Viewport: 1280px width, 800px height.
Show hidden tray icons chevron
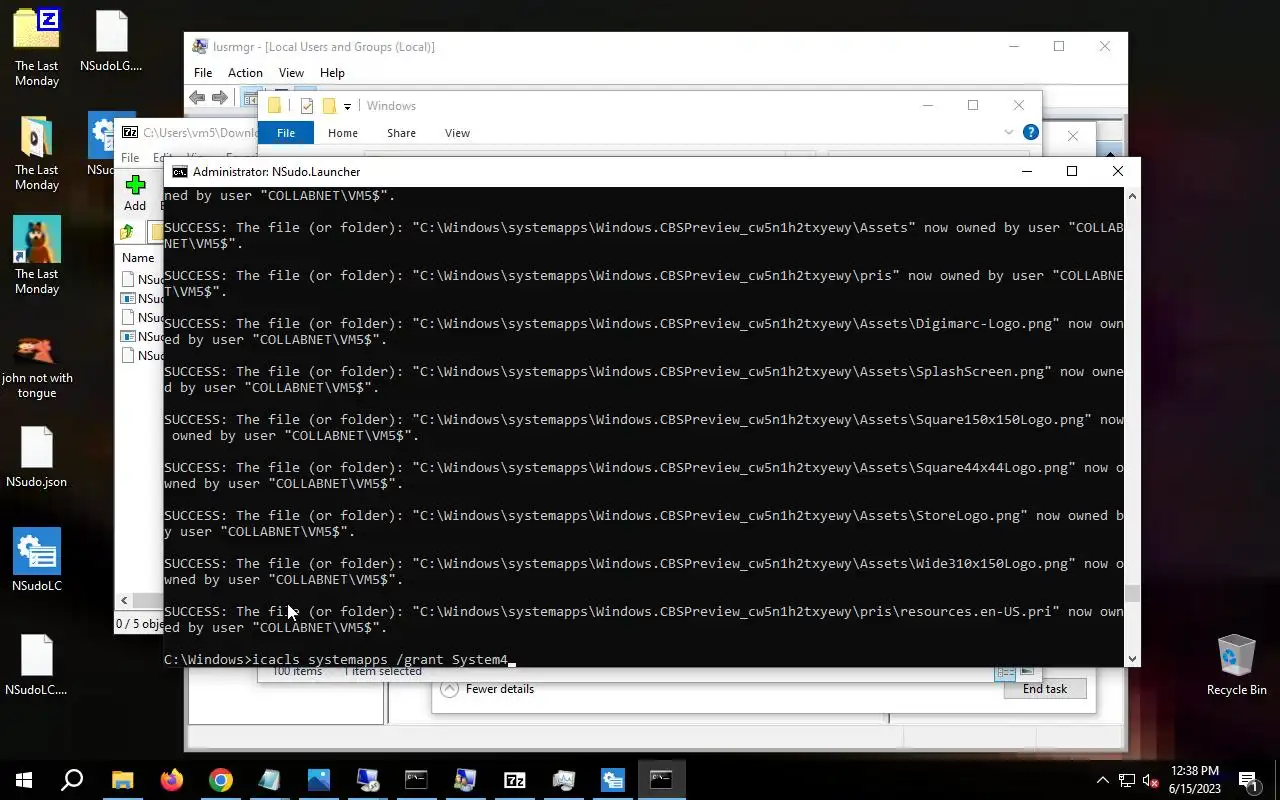1103,780
